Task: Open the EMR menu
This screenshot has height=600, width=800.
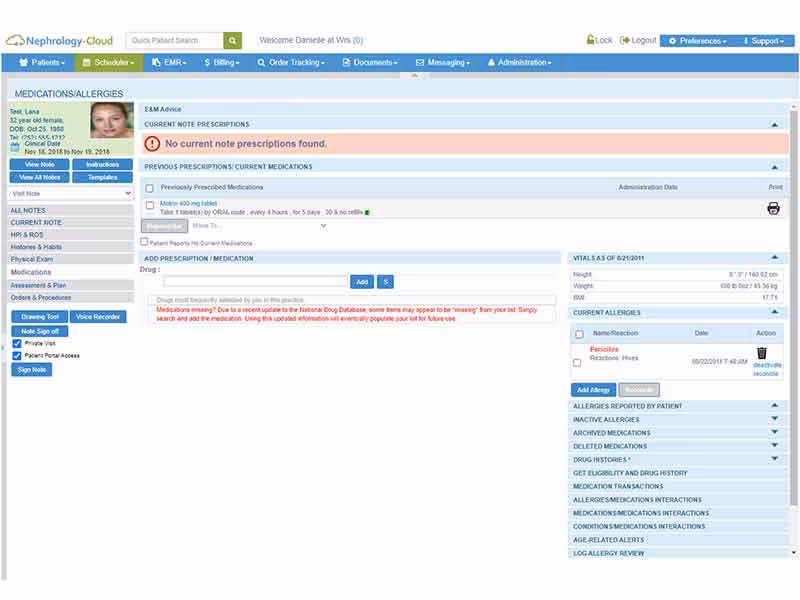Action: click(169, 62)
